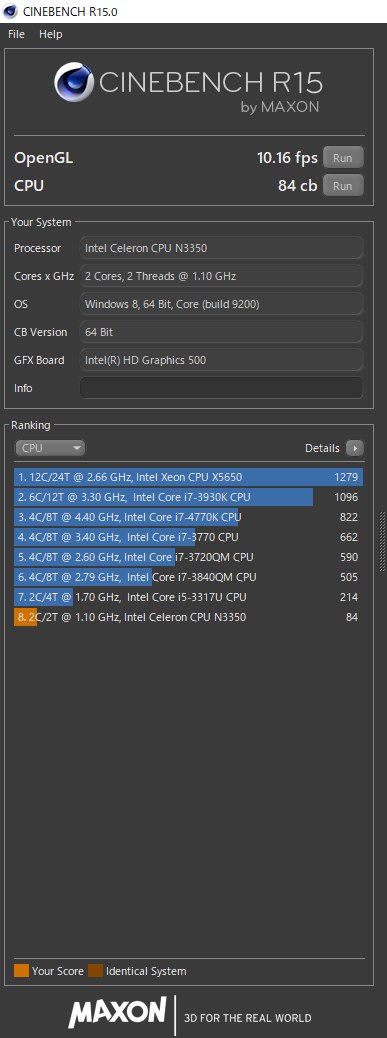This screenshot has height=1038, width=387.
Task: Select the Core i7-4770K ranking row
Action: 189,517
